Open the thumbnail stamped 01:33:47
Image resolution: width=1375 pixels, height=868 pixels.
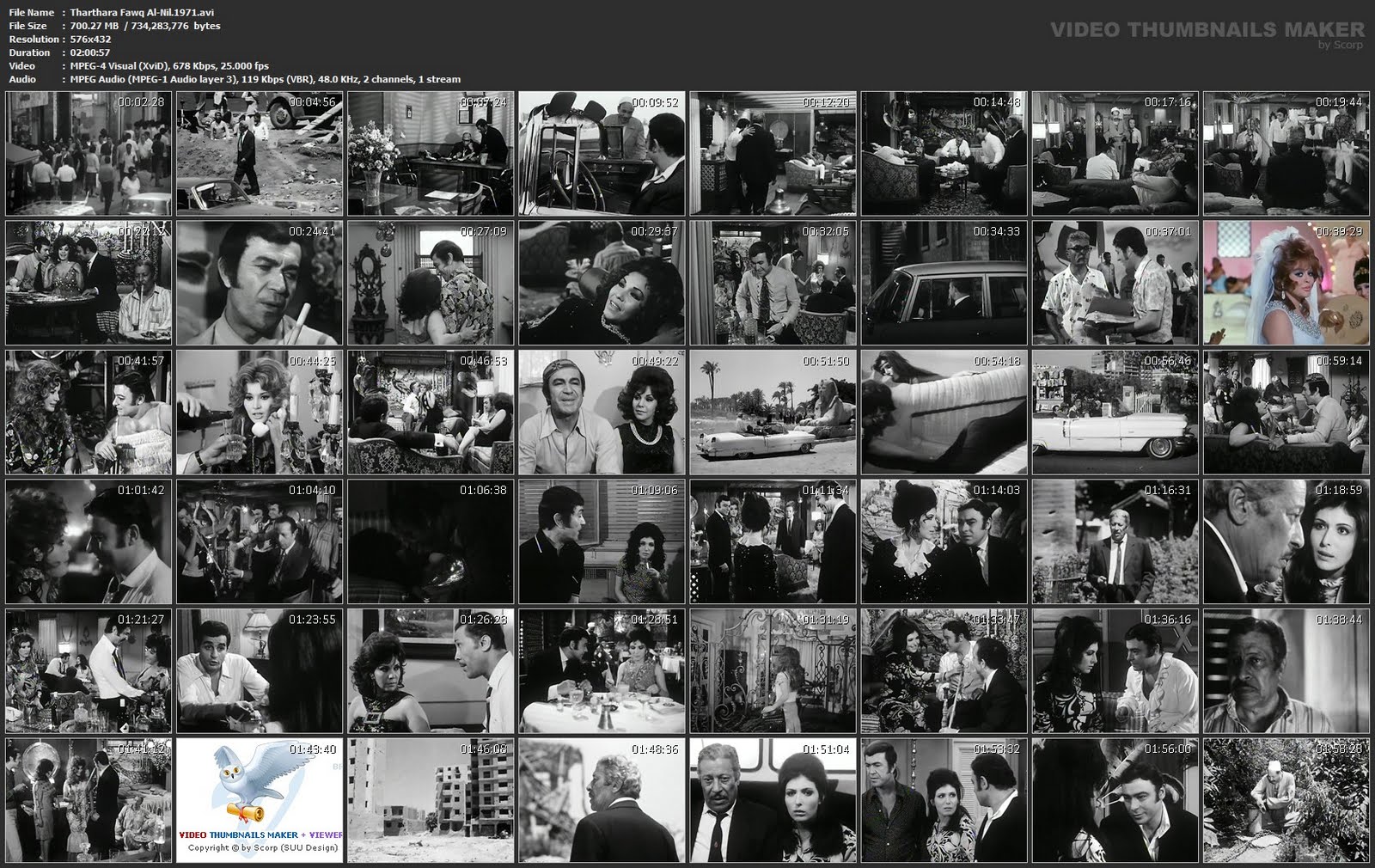[x=944, y=671]
